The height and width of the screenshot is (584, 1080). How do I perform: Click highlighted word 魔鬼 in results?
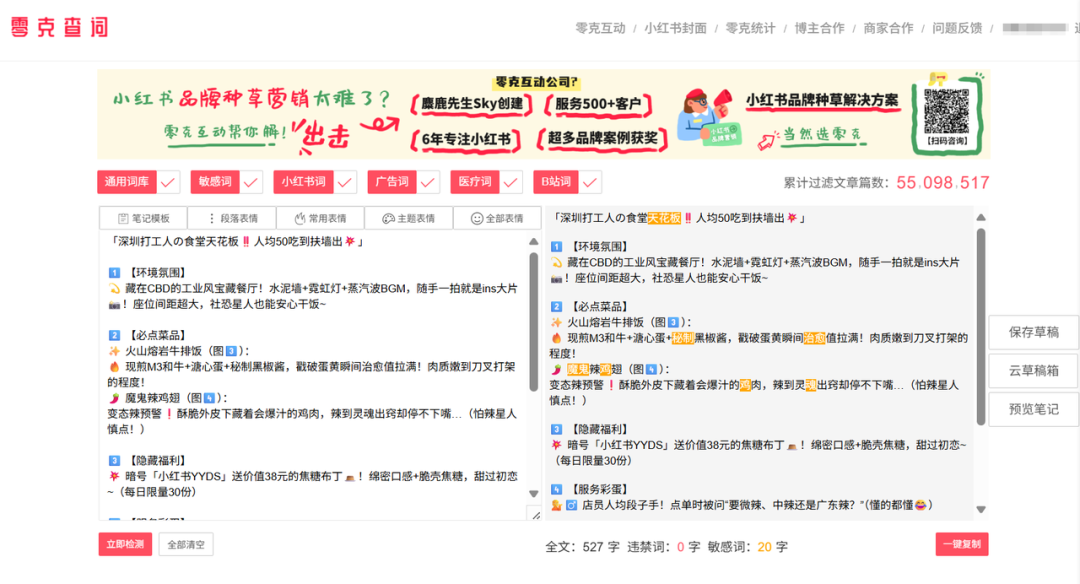(578, 370)
